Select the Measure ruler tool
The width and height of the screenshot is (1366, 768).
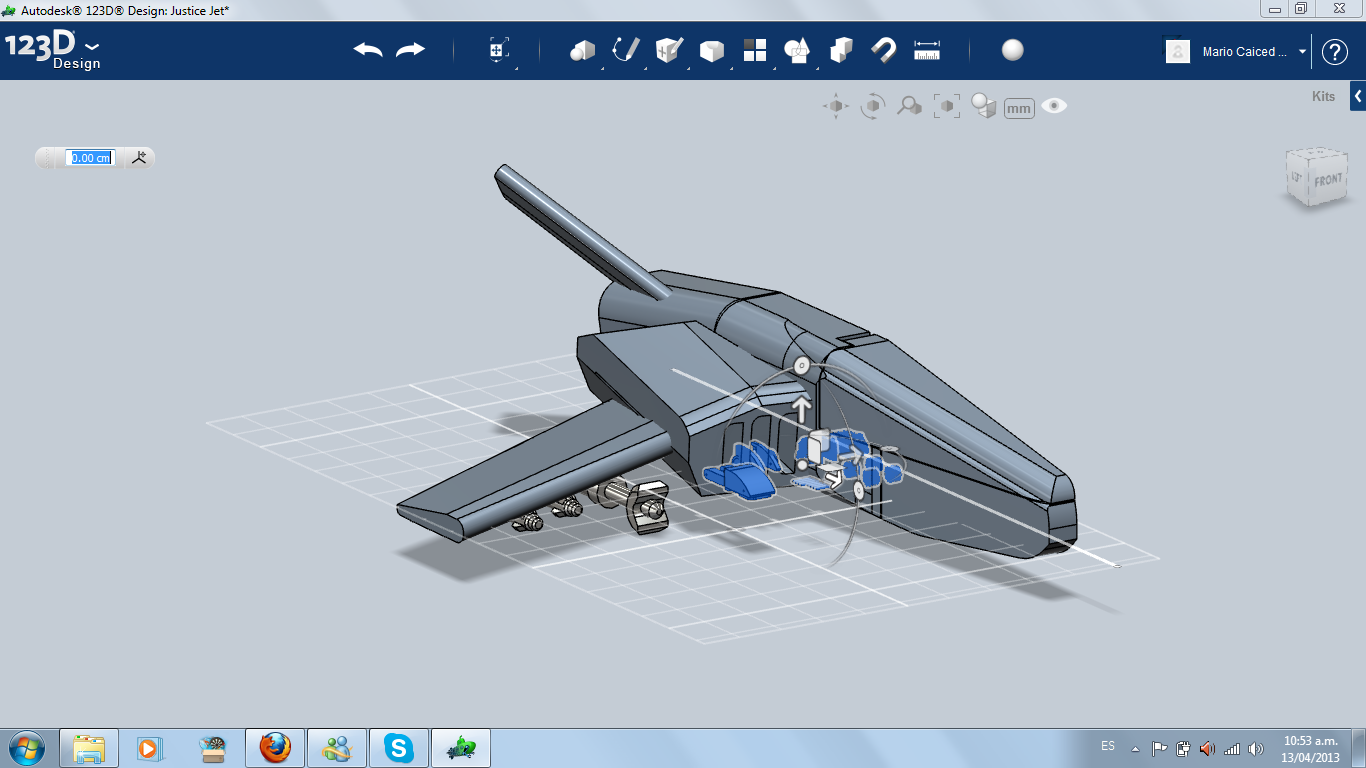927,51
